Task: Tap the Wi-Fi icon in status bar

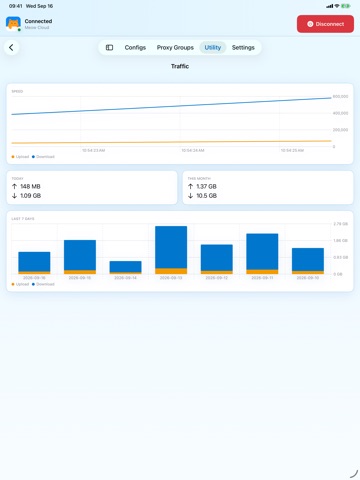Action: [337, 6]
